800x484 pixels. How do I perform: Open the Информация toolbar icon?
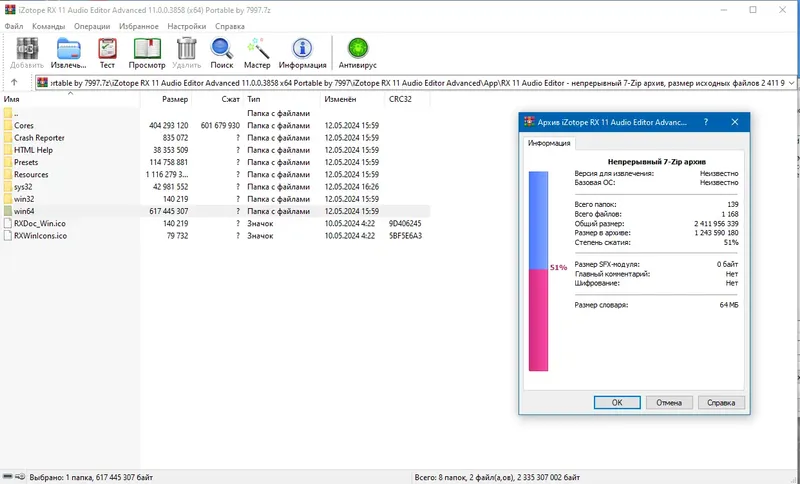[302, 49]
